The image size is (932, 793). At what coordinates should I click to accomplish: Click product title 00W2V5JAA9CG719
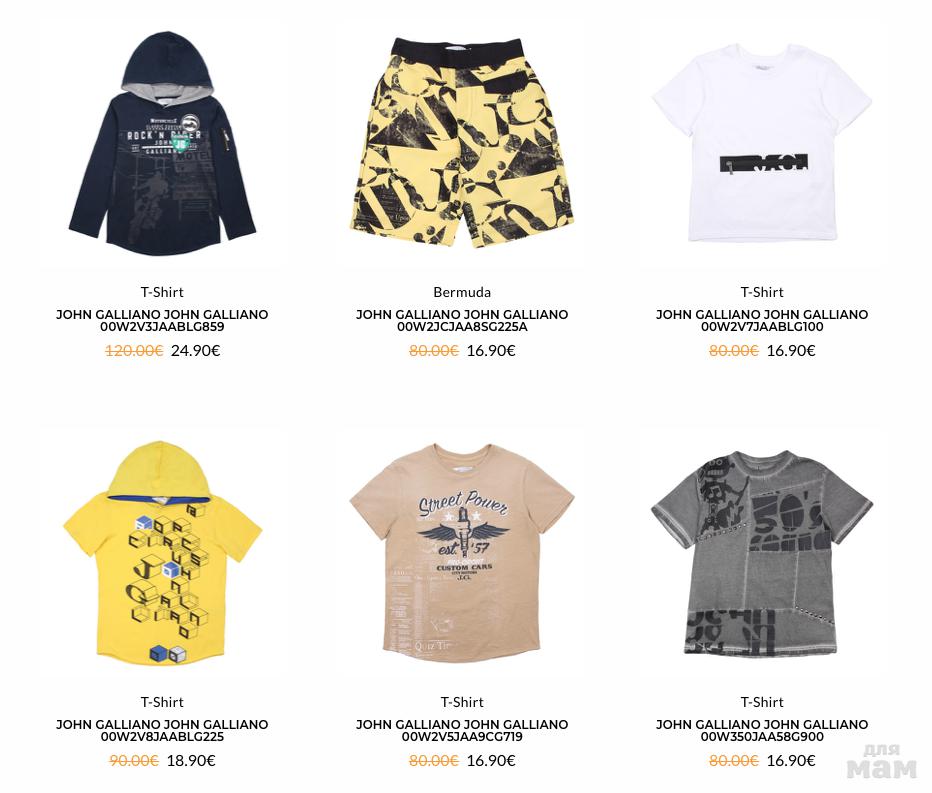click(x=462, y=731)
